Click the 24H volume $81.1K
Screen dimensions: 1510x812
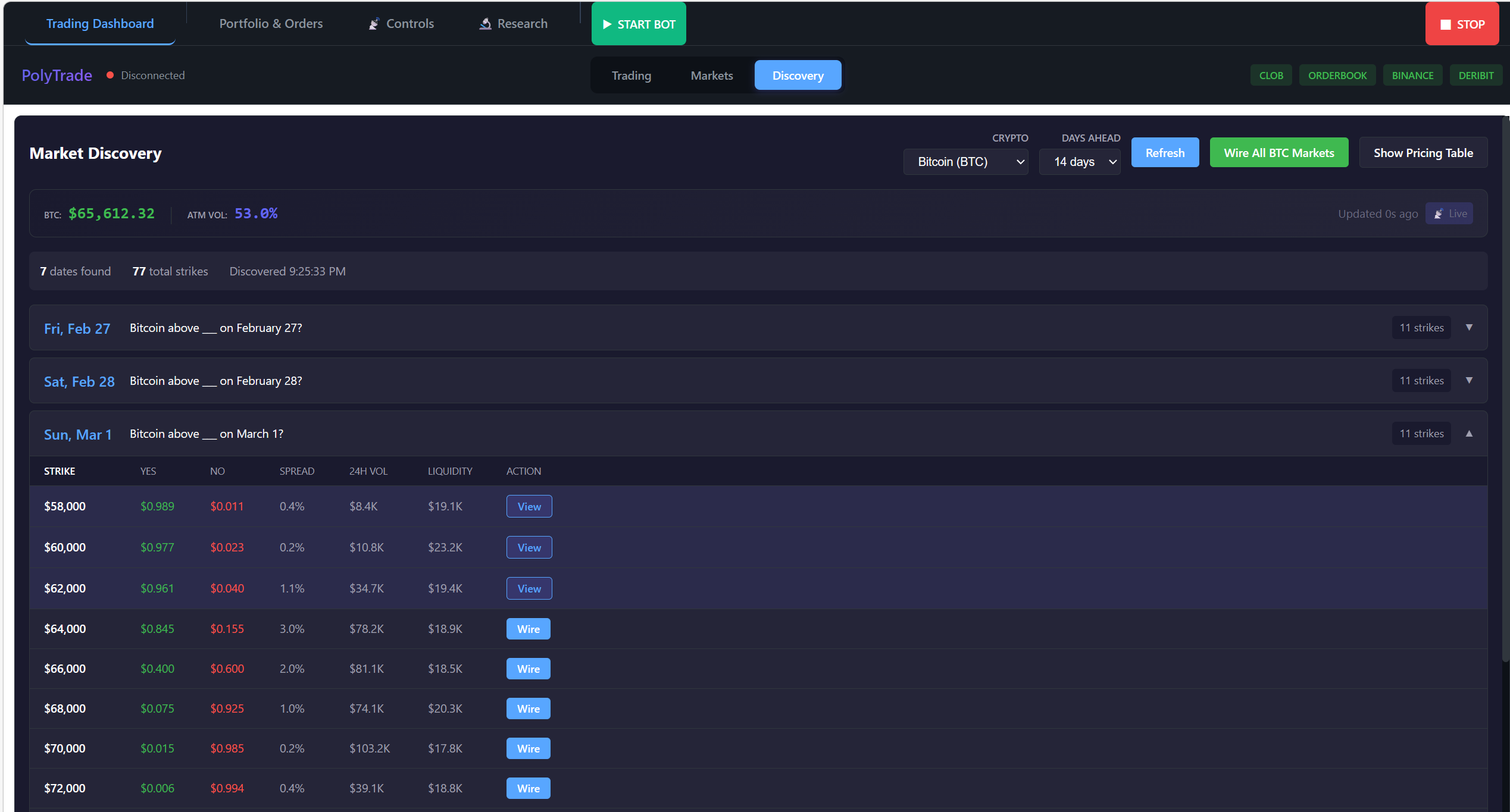click(367, 669)
